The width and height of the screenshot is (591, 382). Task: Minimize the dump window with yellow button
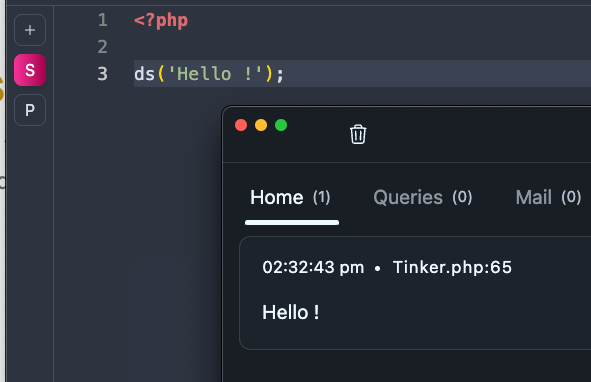click(261, 125)
